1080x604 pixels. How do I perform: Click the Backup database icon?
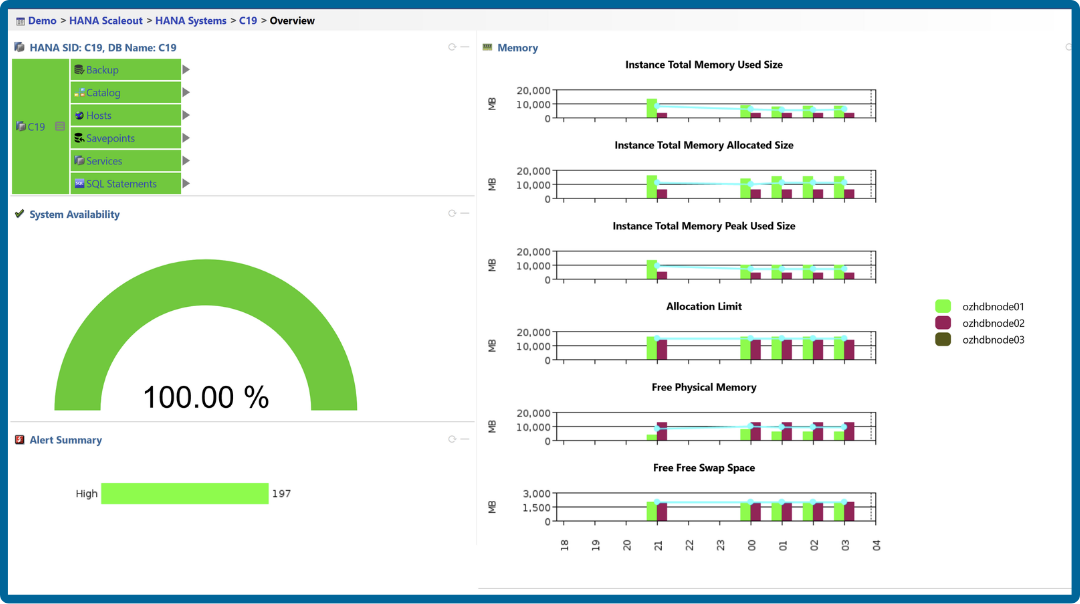pos(79,70)
